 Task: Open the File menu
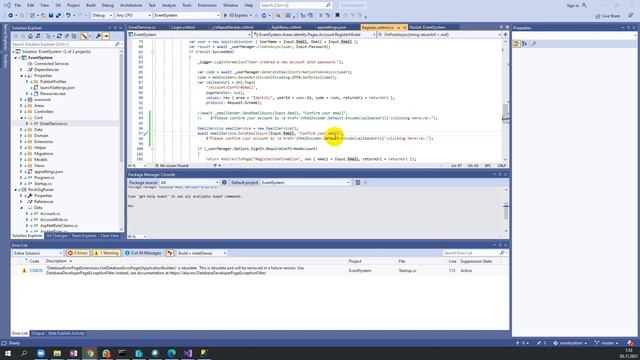(x=17, y=5)
